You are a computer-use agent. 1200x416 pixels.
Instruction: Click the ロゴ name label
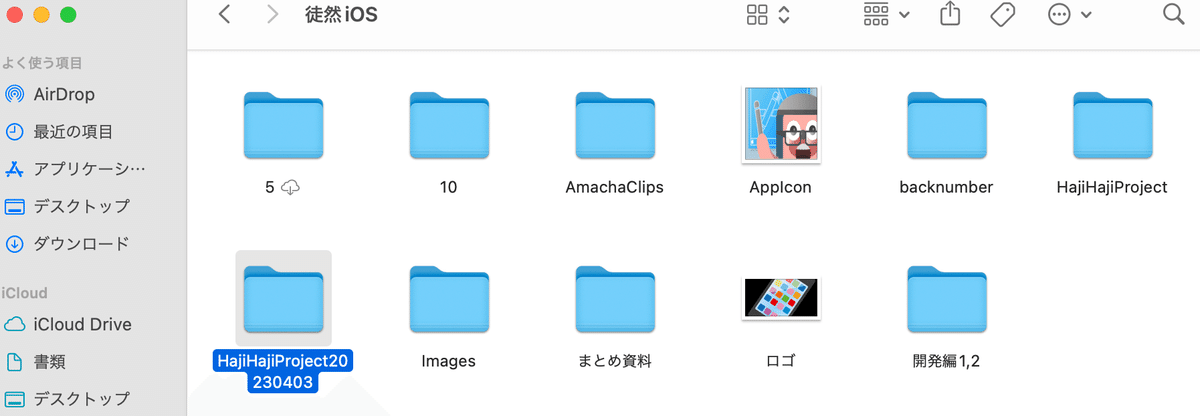781,361
